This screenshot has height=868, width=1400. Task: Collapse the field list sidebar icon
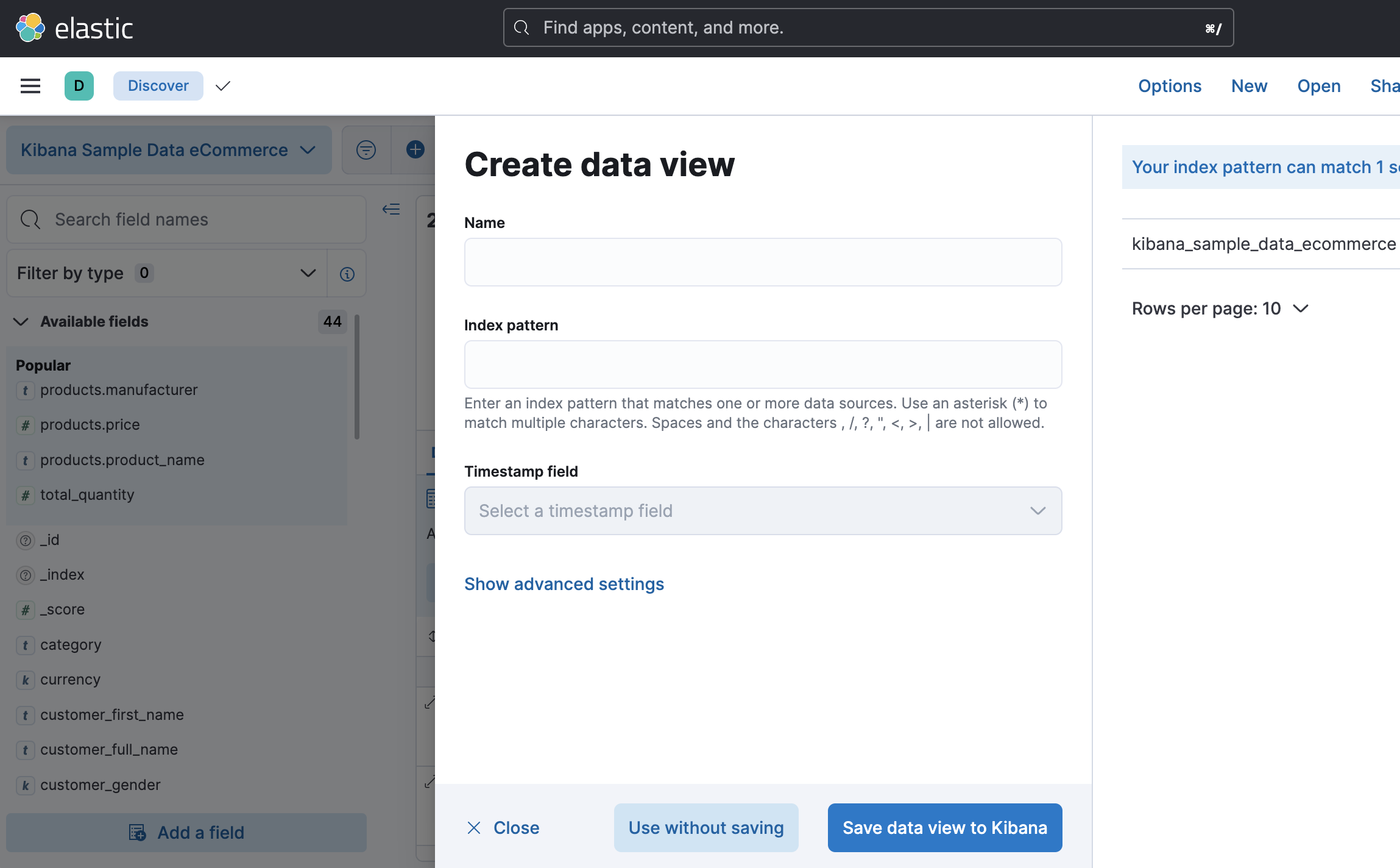point(391,210)
